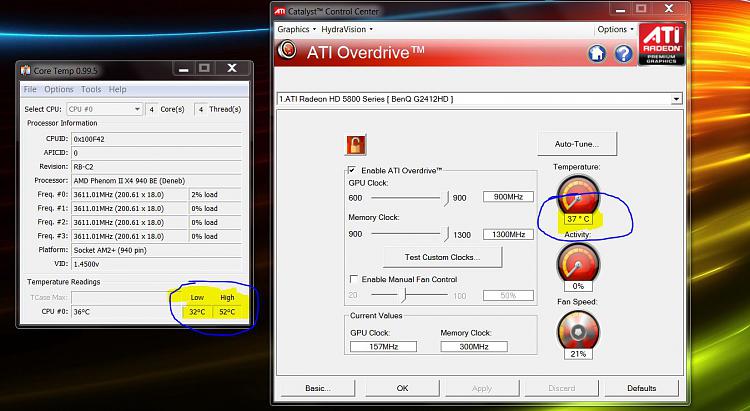The image size is (750, 411).
Task: Click the Basic button
Action: (318, 388)
